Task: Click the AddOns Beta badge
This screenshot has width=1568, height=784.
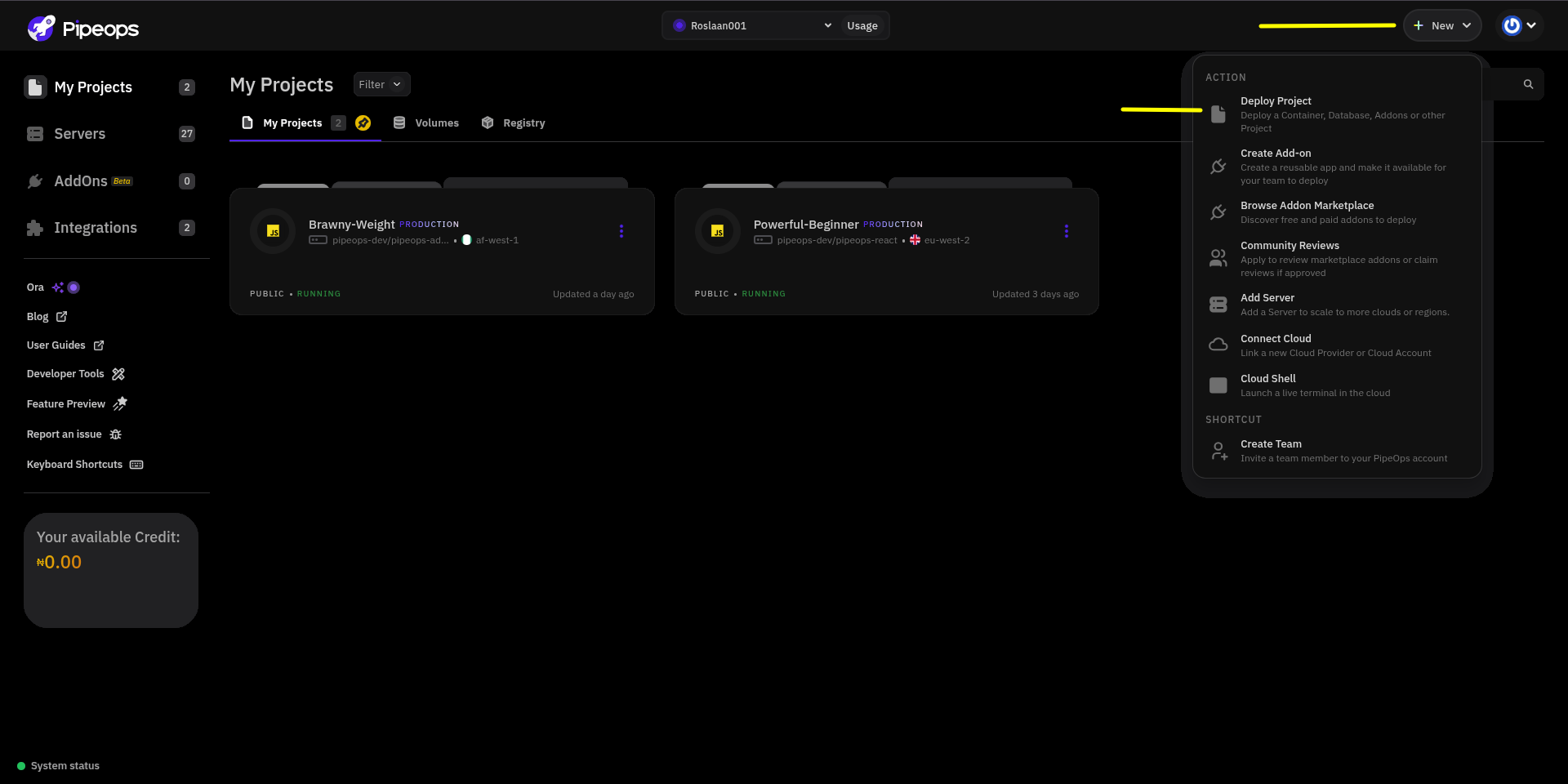Action: click(122, 181)
